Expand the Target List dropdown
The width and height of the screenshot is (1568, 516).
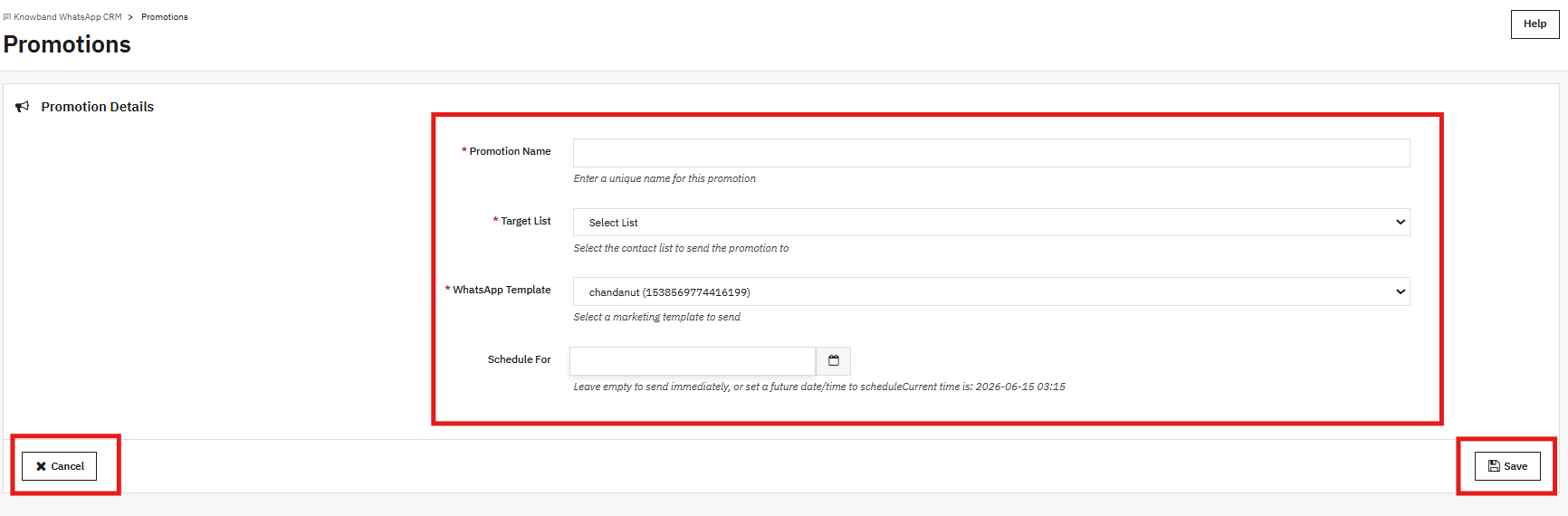[991, 223]
